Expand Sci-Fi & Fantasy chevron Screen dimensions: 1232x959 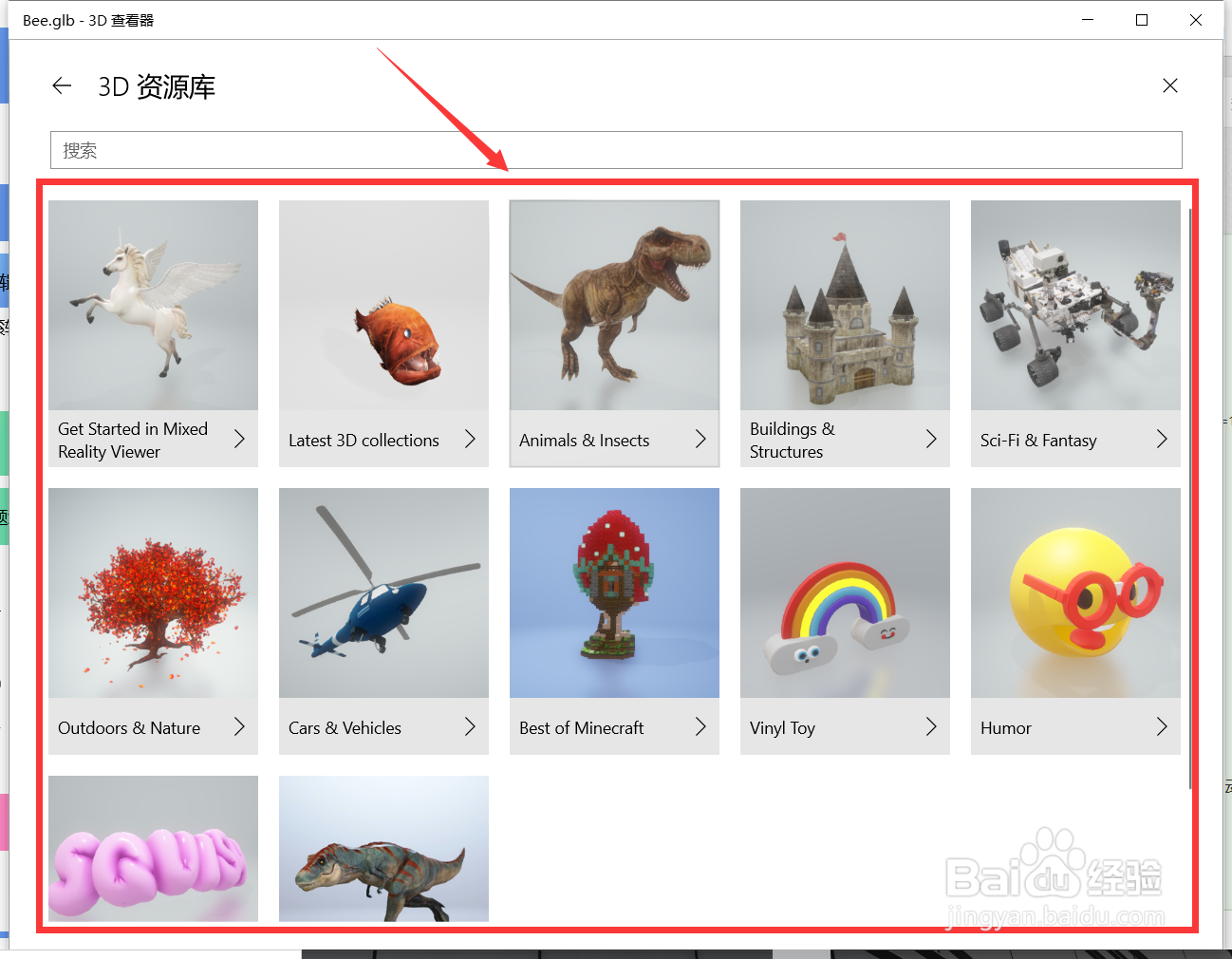[x=1162, y=439]
